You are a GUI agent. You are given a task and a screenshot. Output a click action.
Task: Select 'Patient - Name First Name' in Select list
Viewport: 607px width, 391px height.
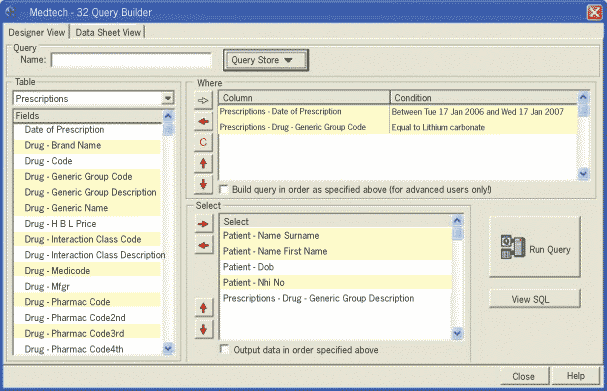coord(336,252)
